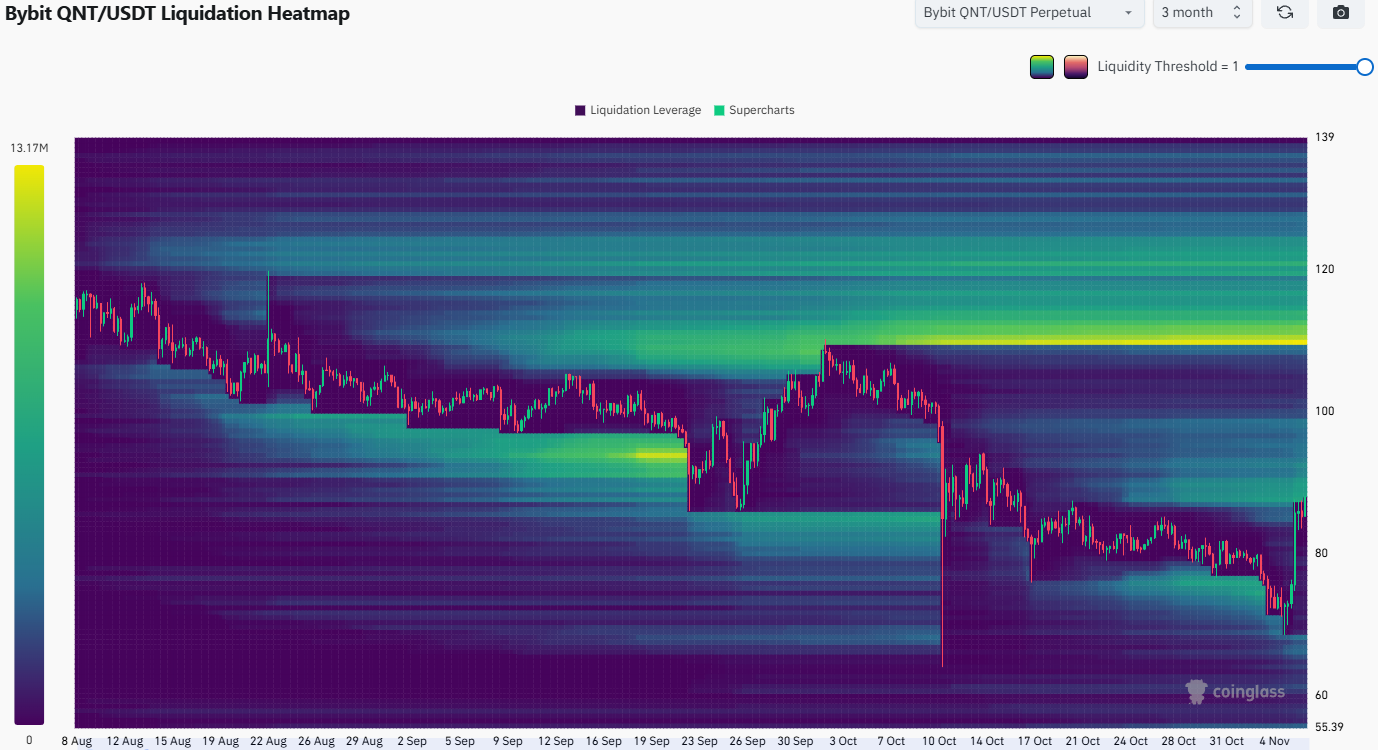Click the Bybit QNT/USDT Liquidation Heatmap title
The width and height of the screenshot is (1378, 750).
tap(178, 13)
